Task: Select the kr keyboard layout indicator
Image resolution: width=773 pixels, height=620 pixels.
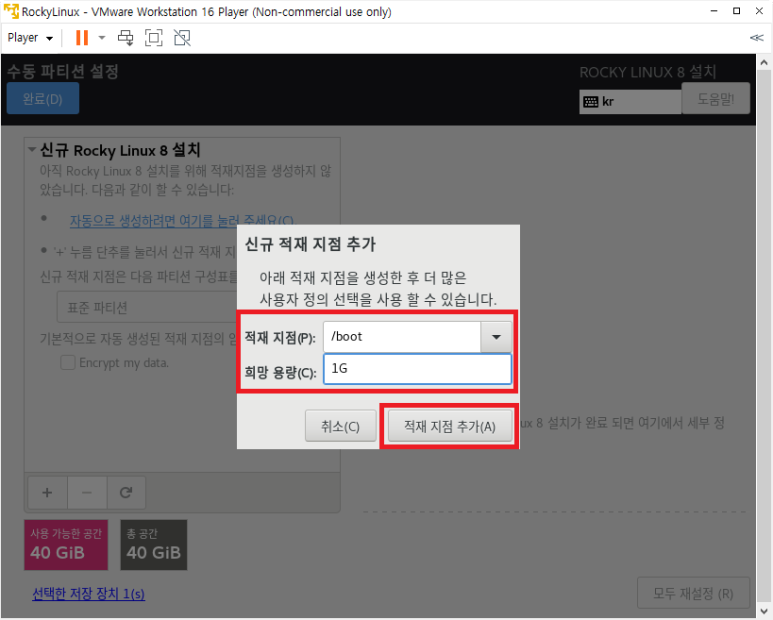Action: pyautogui.click(x=630, y=102)
